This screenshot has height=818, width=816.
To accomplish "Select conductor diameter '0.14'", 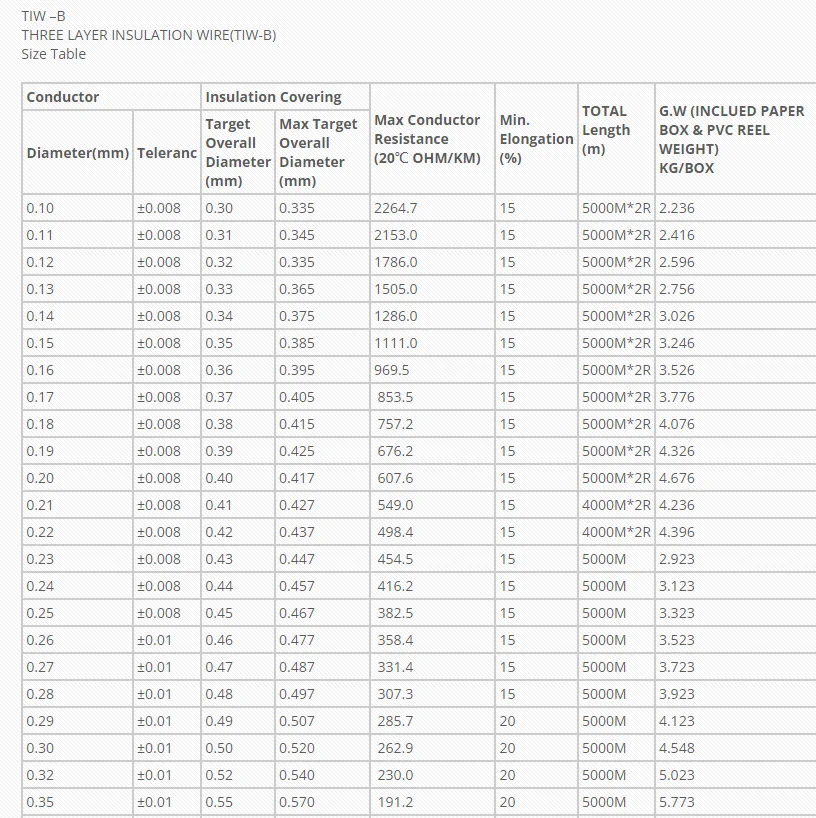I will click(40, 316).
